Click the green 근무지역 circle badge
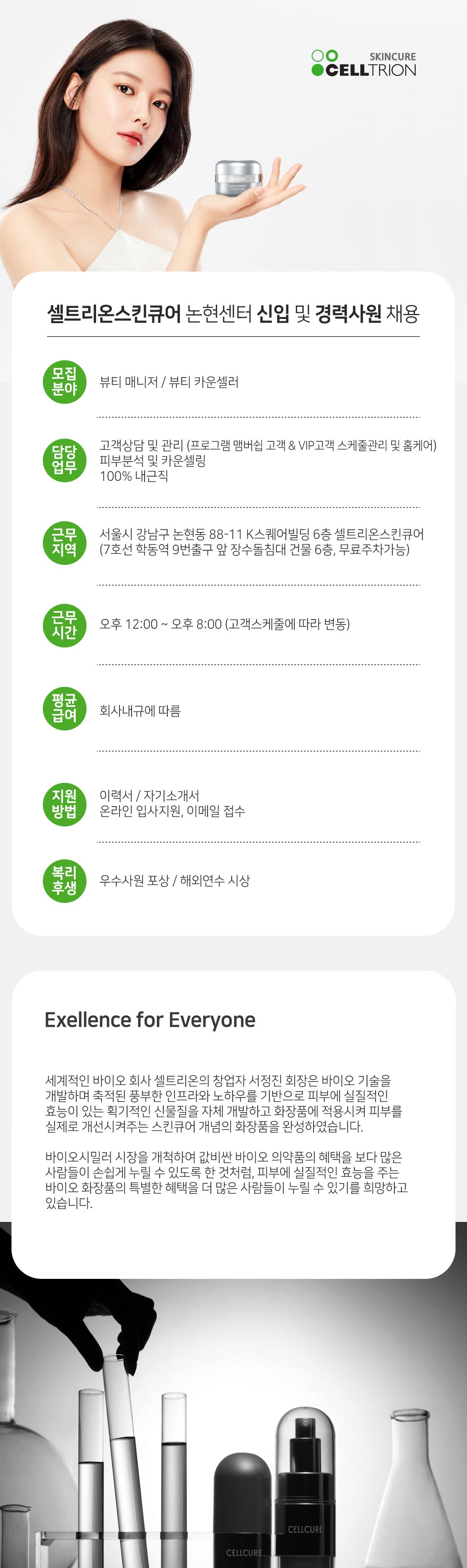The image size is (467, 1568). click(64, 543)
